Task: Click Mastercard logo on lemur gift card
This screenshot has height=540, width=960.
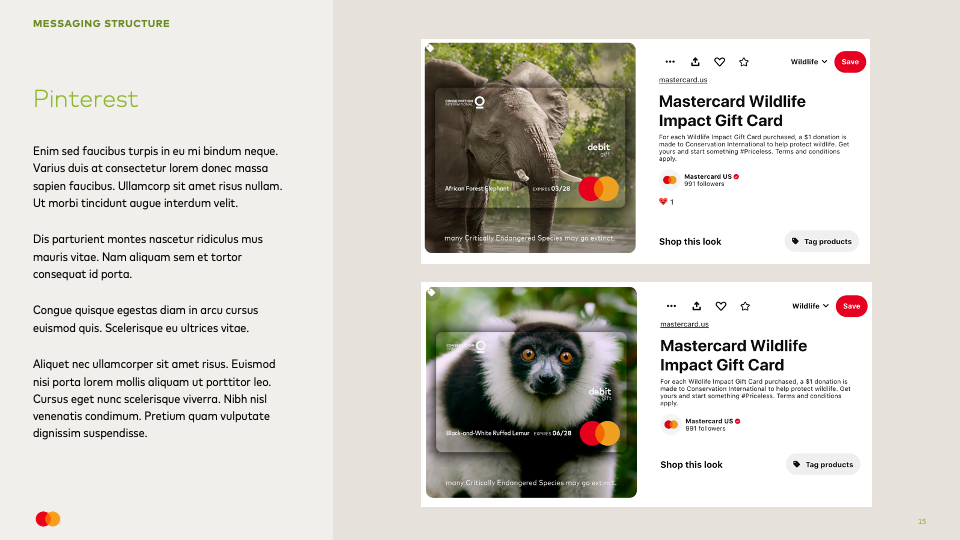Action: point(599,433)
